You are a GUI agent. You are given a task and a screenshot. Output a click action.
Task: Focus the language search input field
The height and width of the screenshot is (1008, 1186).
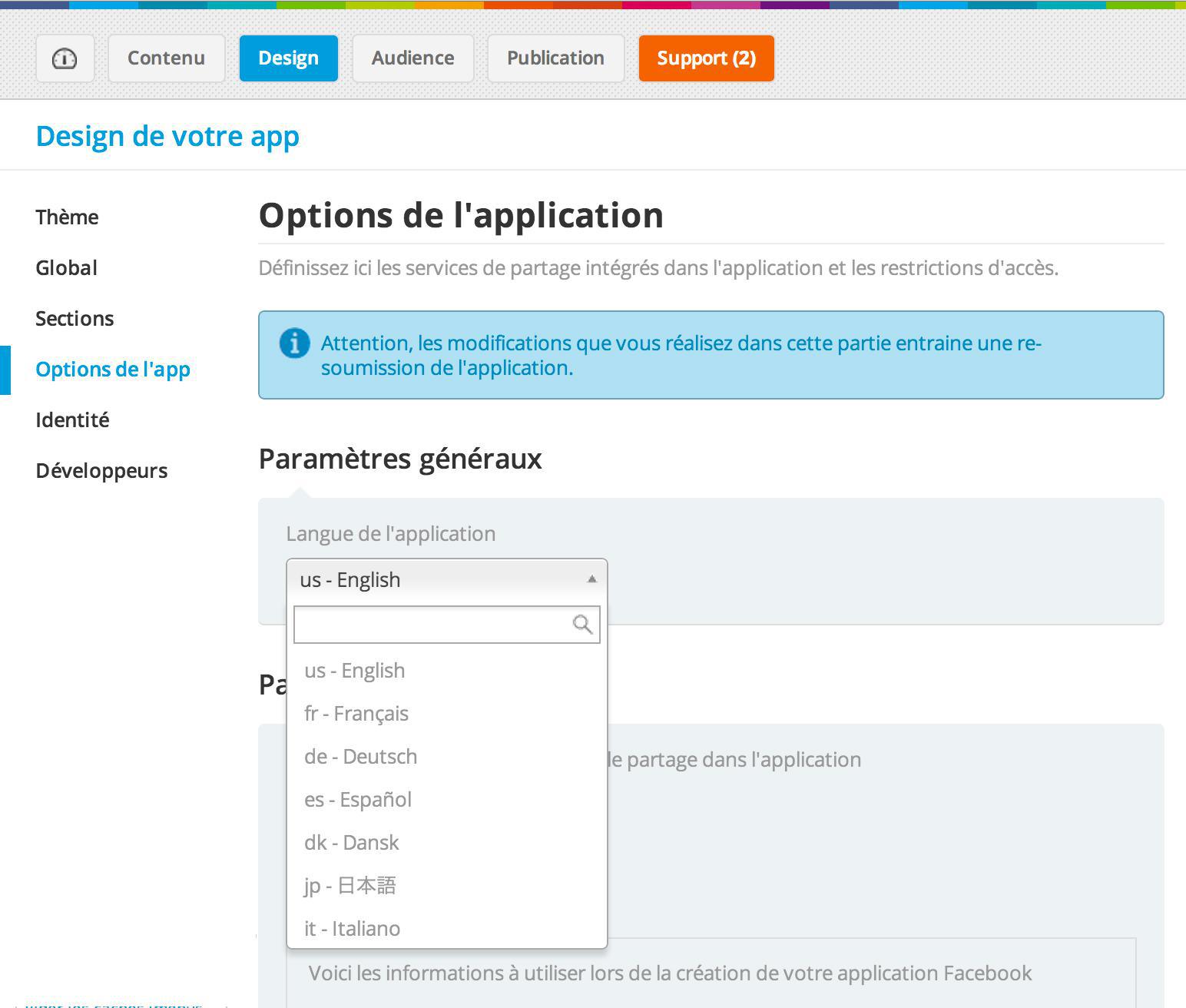pyautogui.click(x=432, y=625)
